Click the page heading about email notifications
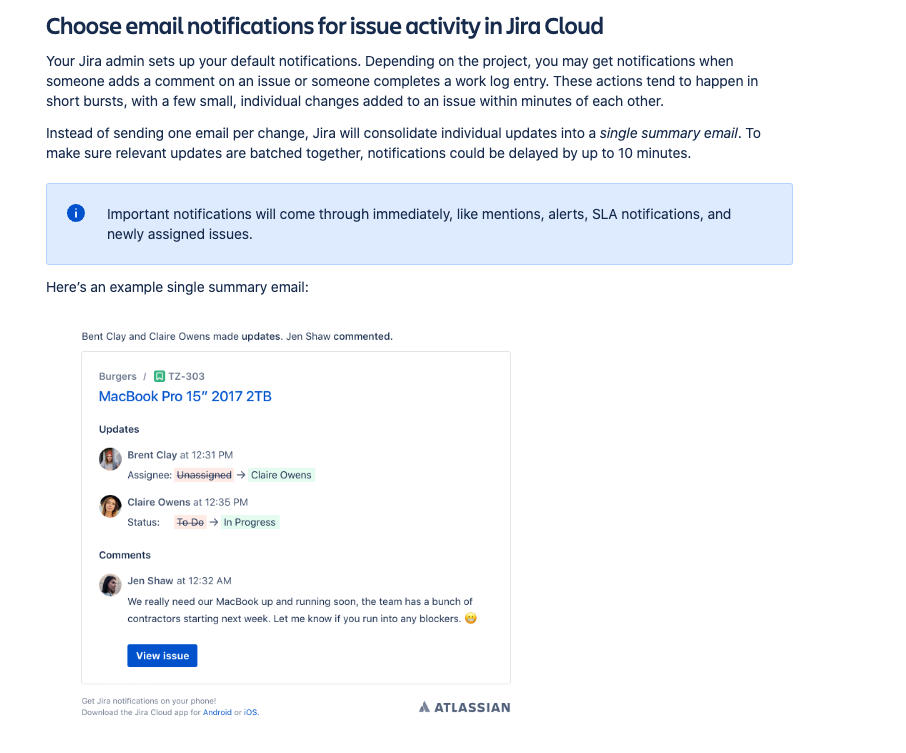This screenshot has height=753, width=906. pos(325,27)
